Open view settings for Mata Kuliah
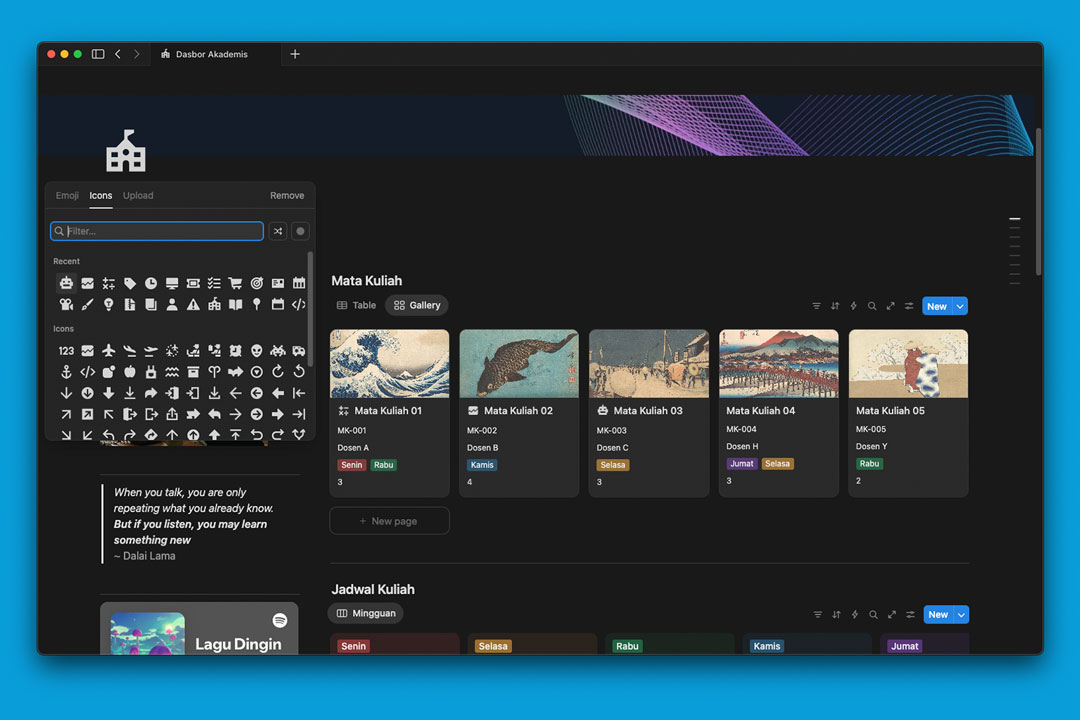Image resolution: width=1080 pixels, height=720 pixels. click(x=909, y=306)
